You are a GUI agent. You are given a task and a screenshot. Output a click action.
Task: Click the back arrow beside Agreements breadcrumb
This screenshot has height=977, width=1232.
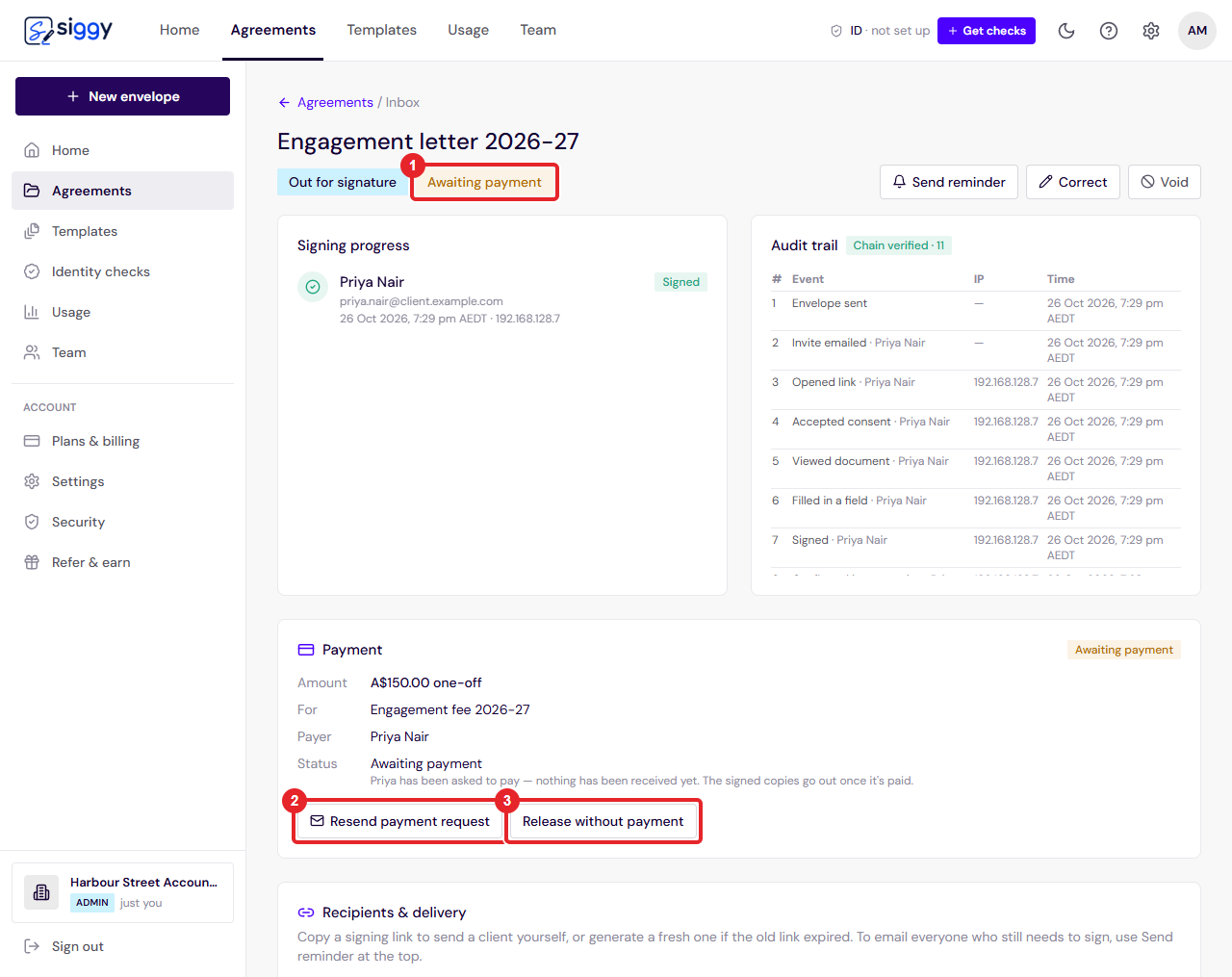[x=284, y=103]
